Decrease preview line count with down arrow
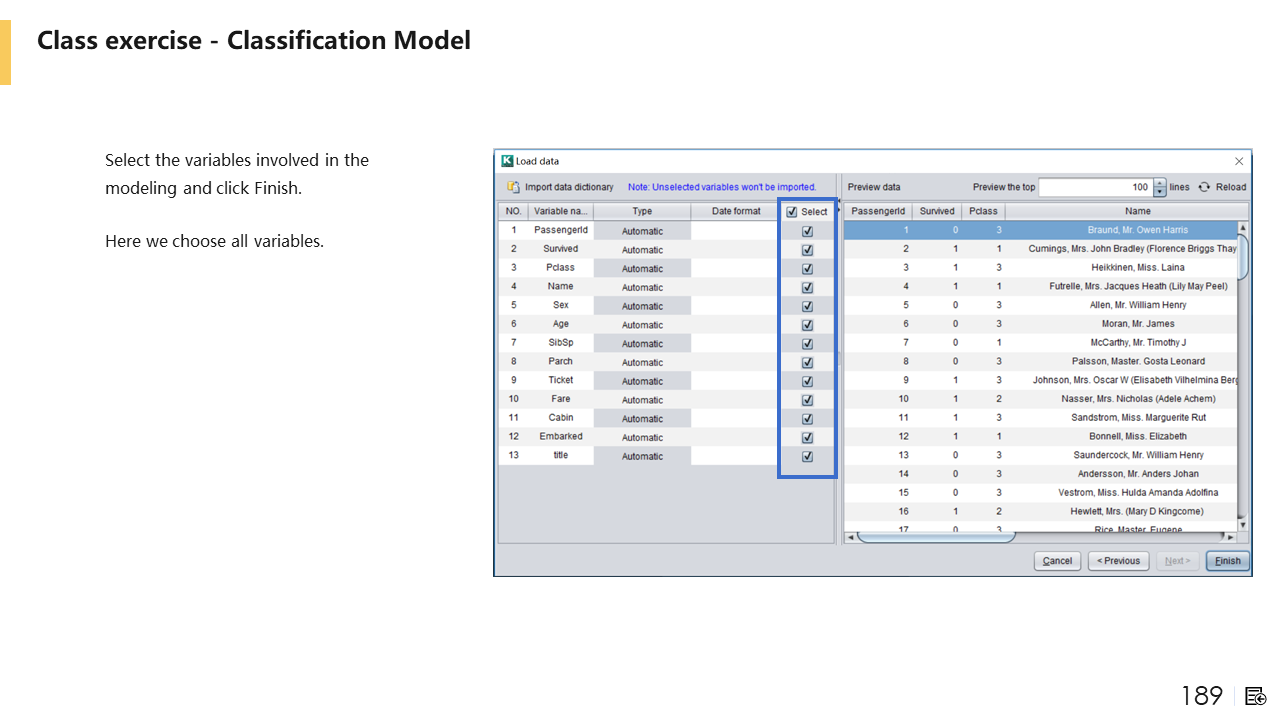The width and height of the screenshot is (1280, 720). [1160, 192]
